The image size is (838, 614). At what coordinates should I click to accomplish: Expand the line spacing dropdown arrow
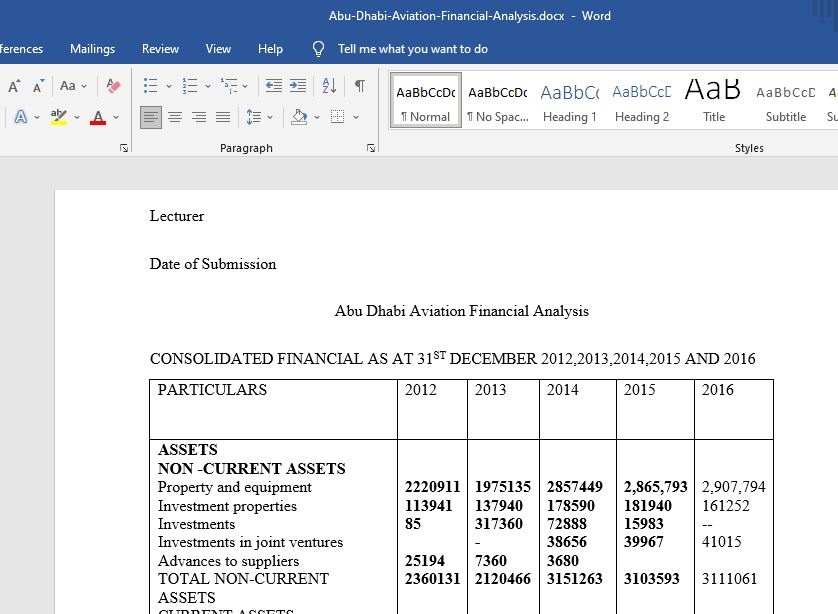pos(270,116)
